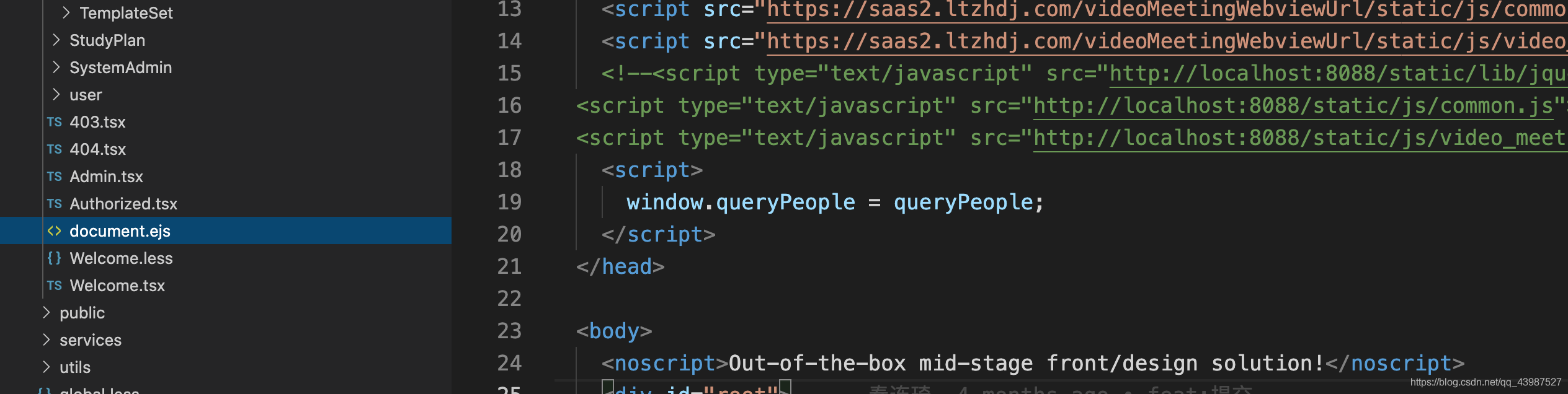Click line number 24 in the gutter

(x=509, y=363)
